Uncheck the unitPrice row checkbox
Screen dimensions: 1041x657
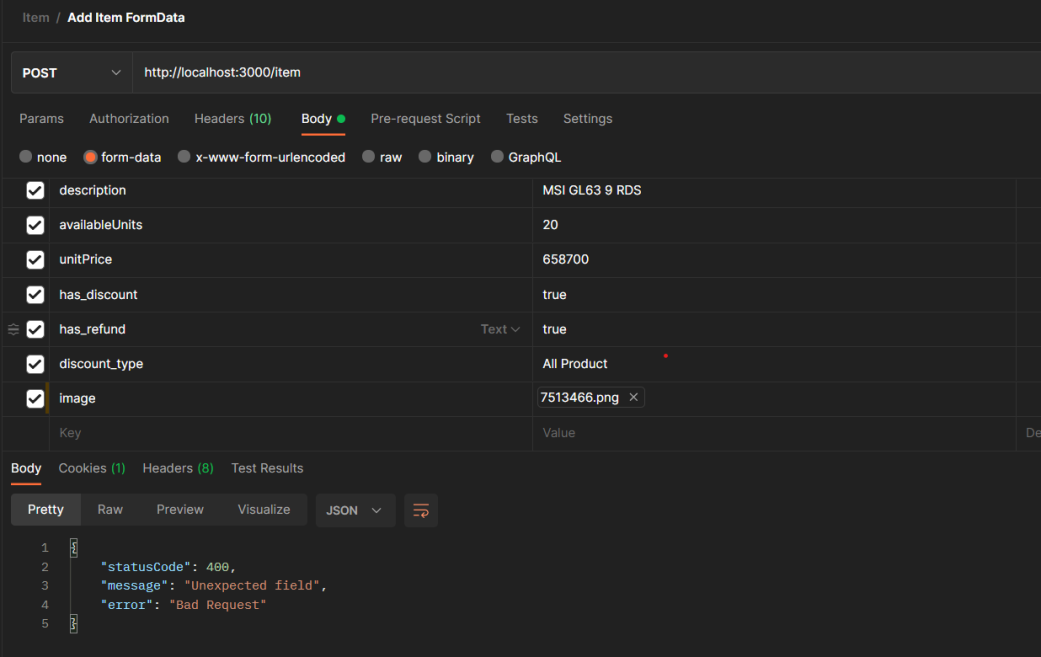coord(35,259)
